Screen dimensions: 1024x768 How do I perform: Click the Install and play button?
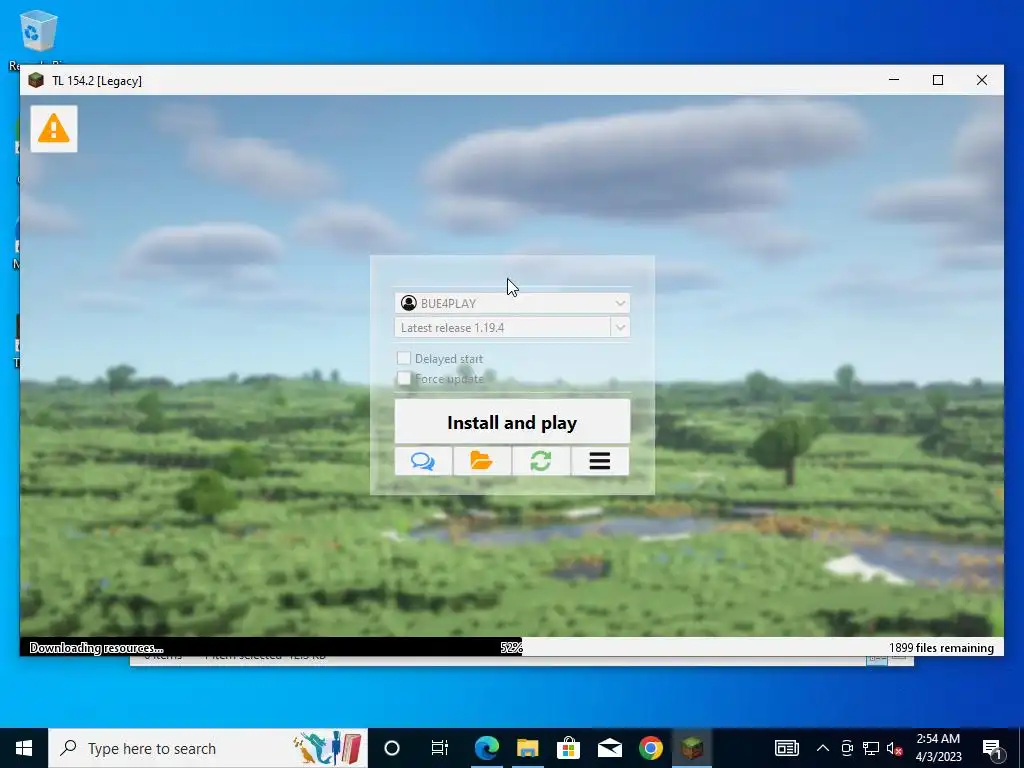[x=512, y=422]
